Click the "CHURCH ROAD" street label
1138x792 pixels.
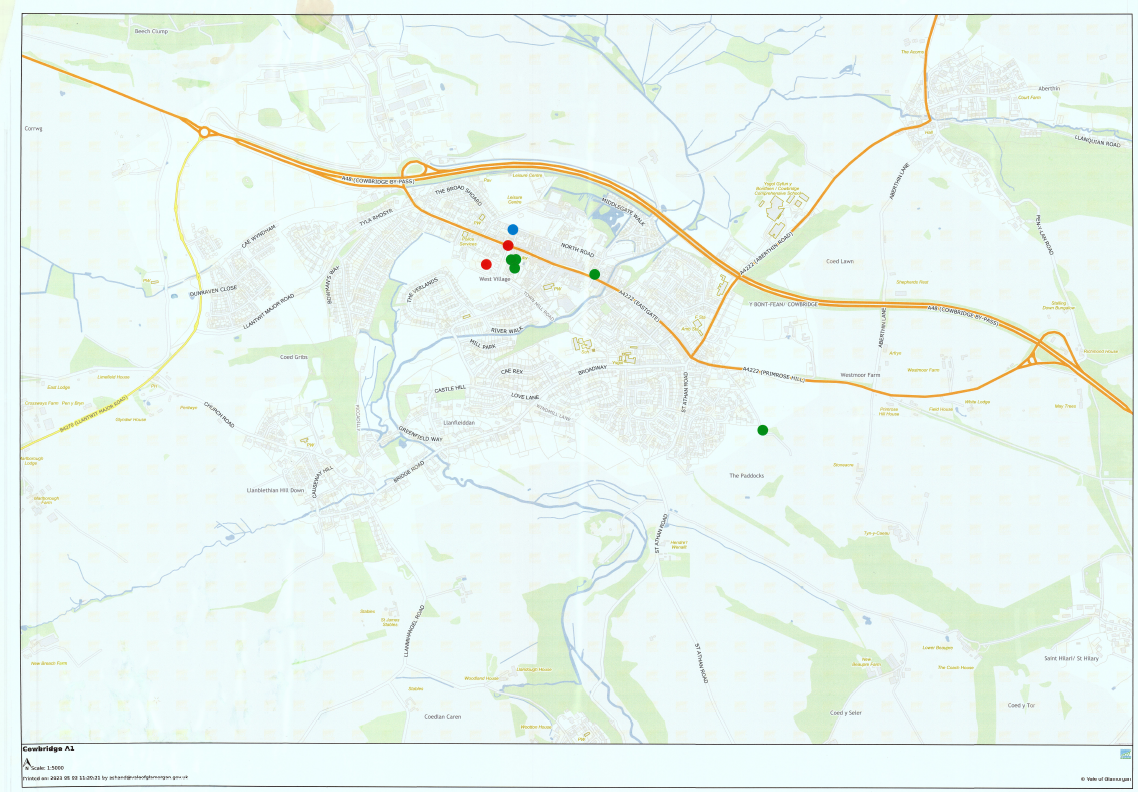(x=218, y=415)
